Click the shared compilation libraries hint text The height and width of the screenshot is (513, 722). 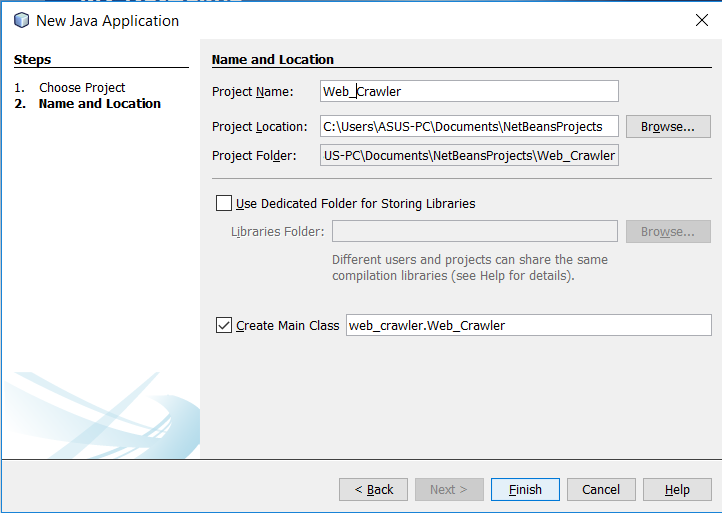coord(470,268)
